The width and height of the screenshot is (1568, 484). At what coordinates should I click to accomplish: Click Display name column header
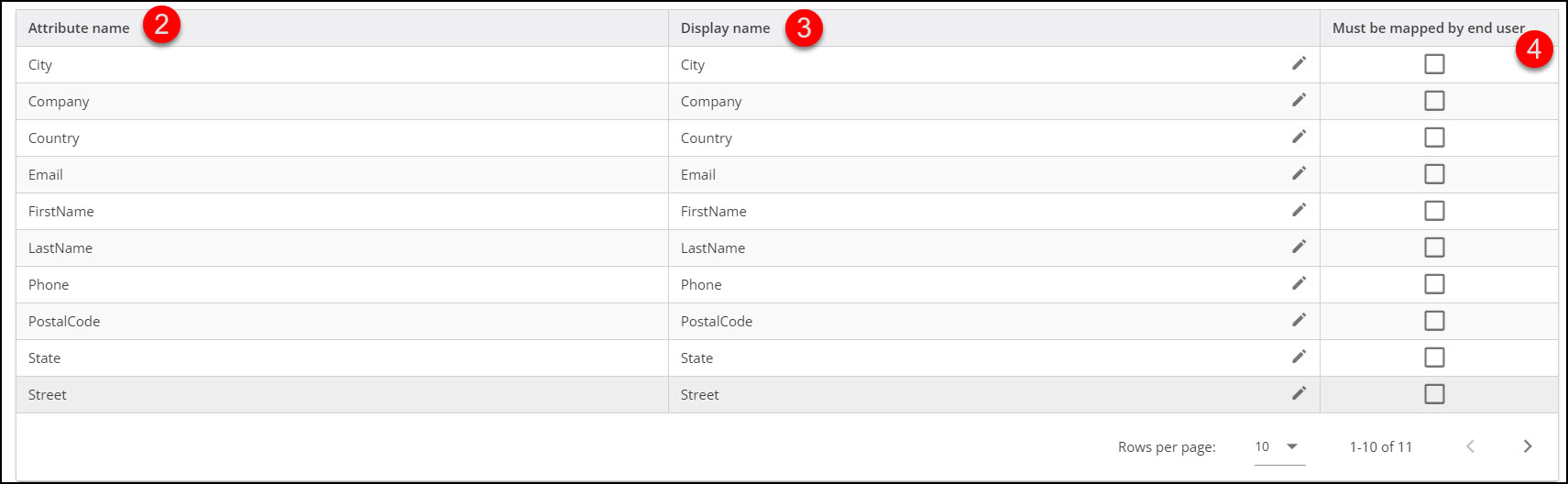725,28
